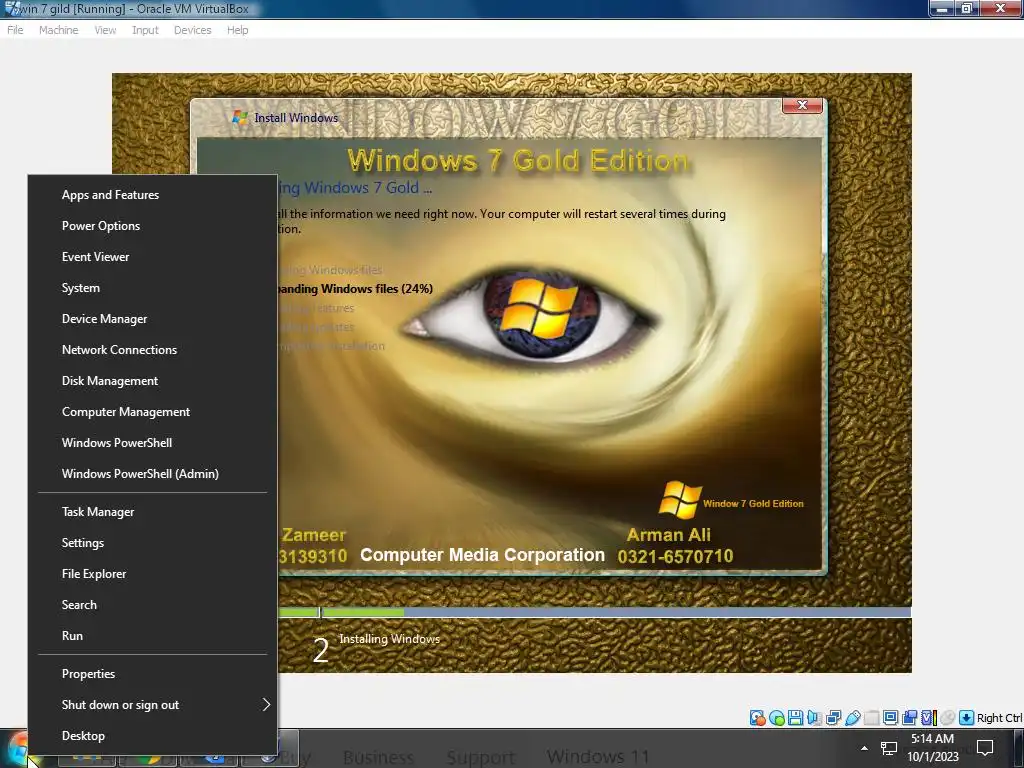Click the Windows 7 Gold Edition heading
This screenshot has width=1024, height=768.
(517, 161)
